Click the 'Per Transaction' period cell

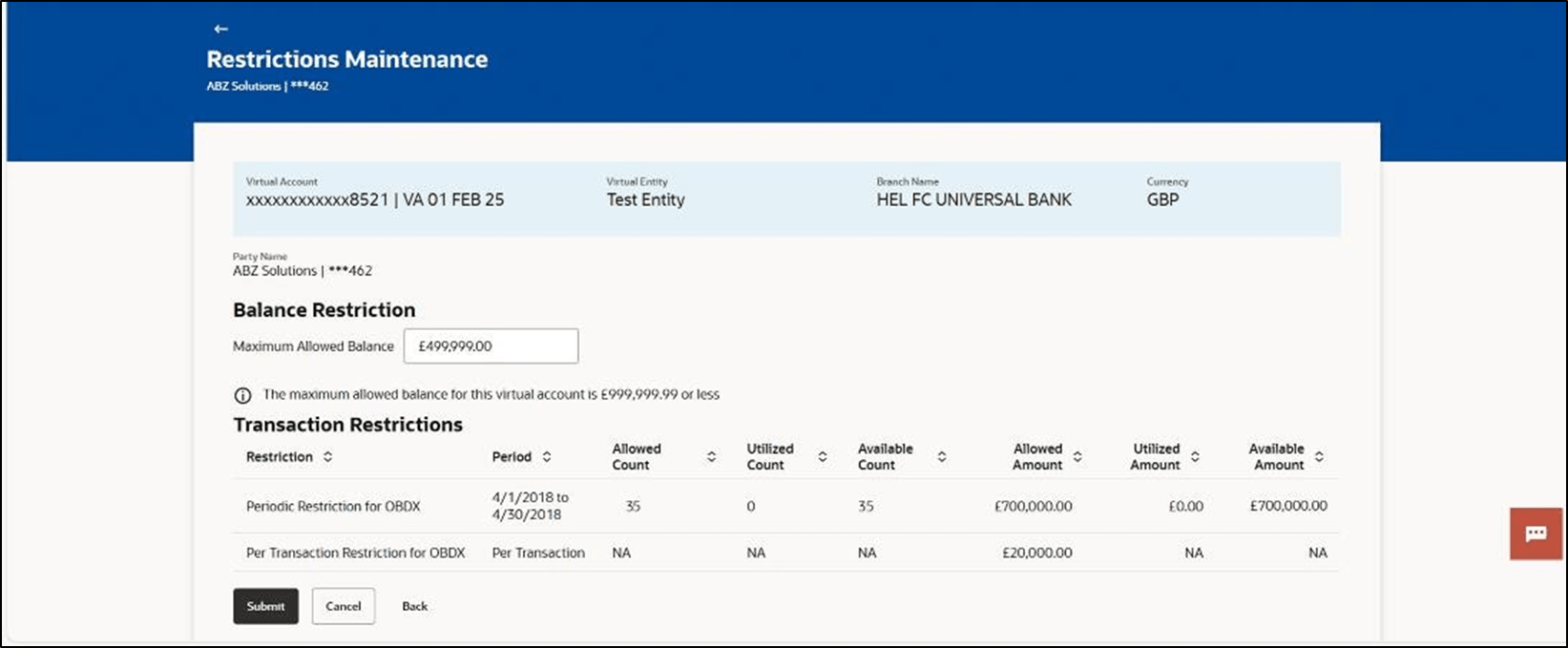[538, 553]
